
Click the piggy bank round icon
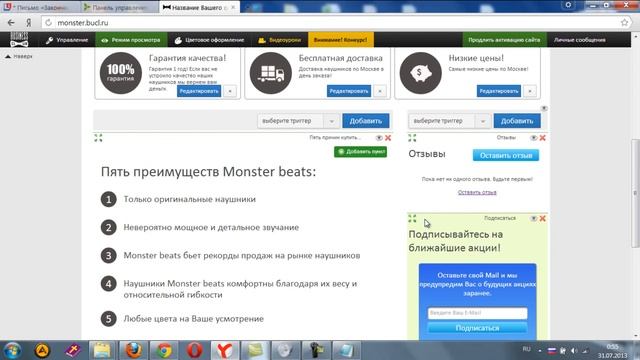pyautogui.click(x=420, y=73)
